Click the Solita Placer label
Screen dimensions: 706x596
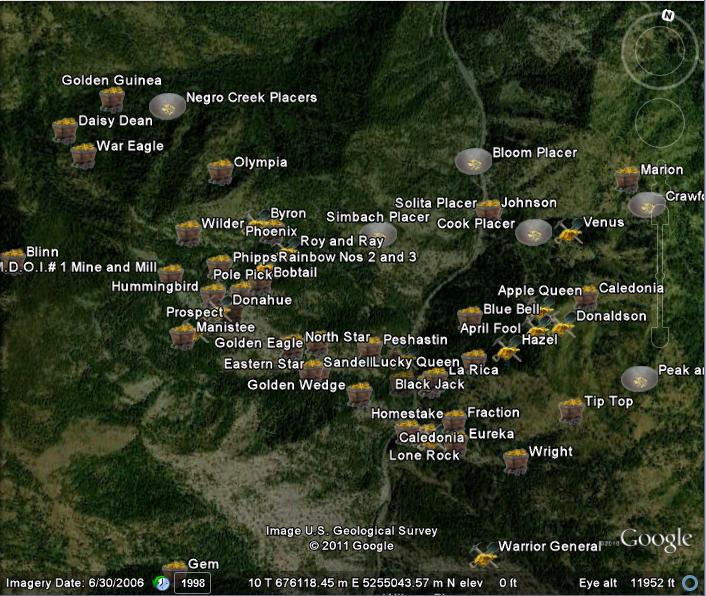point(435,203)
